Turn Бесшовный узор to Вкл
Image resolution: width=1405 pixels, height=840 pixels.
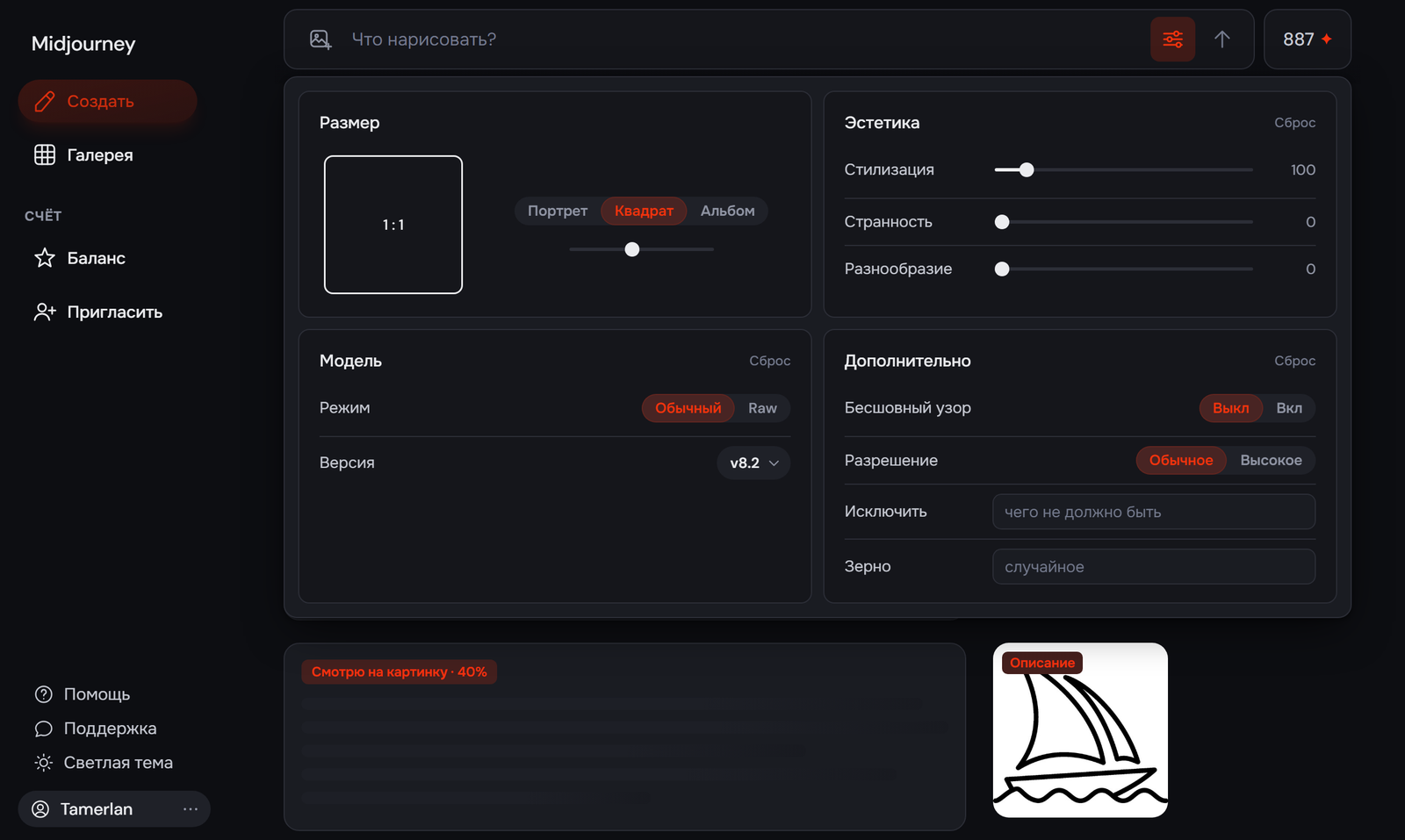click(1289, 408)
